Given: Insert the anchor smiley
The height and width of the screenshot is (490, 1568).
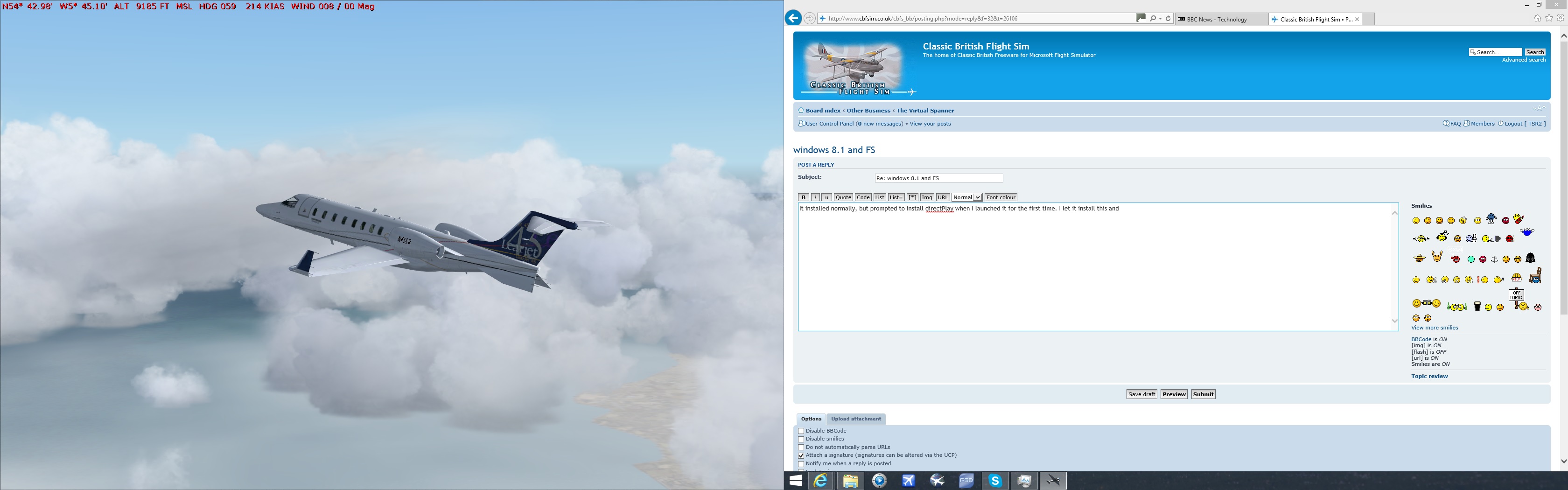Looking at the screenshot, I should pyautogui.click(x=1494, y=259).
